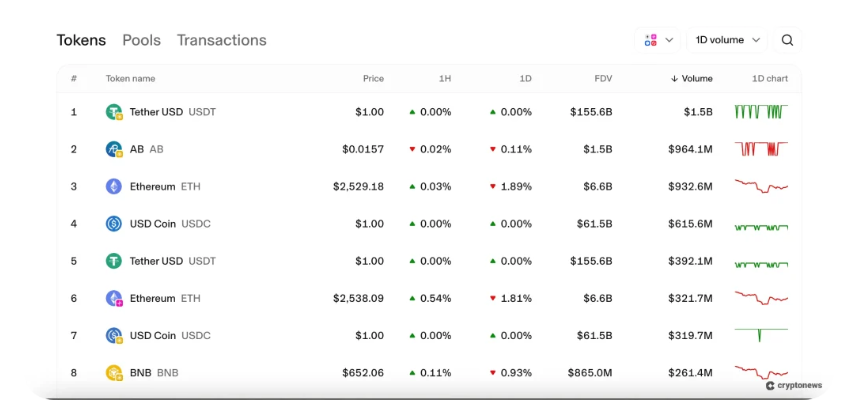Image resolution: width=862 pixels, height=413 pixels.
Task: Click the 1D chart sparkline for Tether row 1
Action: click(761, 112)
